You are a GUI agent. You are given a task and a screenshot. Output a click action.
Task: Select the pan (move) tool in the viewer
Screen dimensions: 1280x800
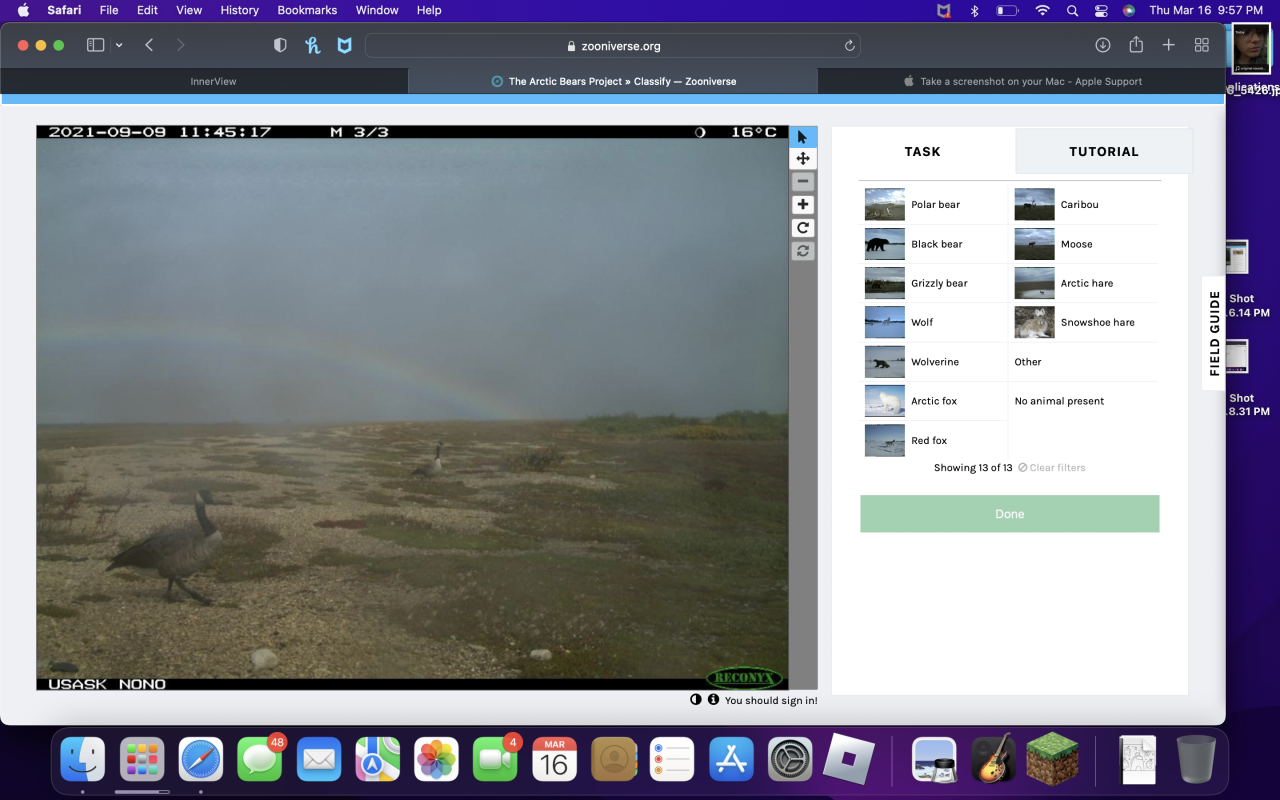pos(803,159)
